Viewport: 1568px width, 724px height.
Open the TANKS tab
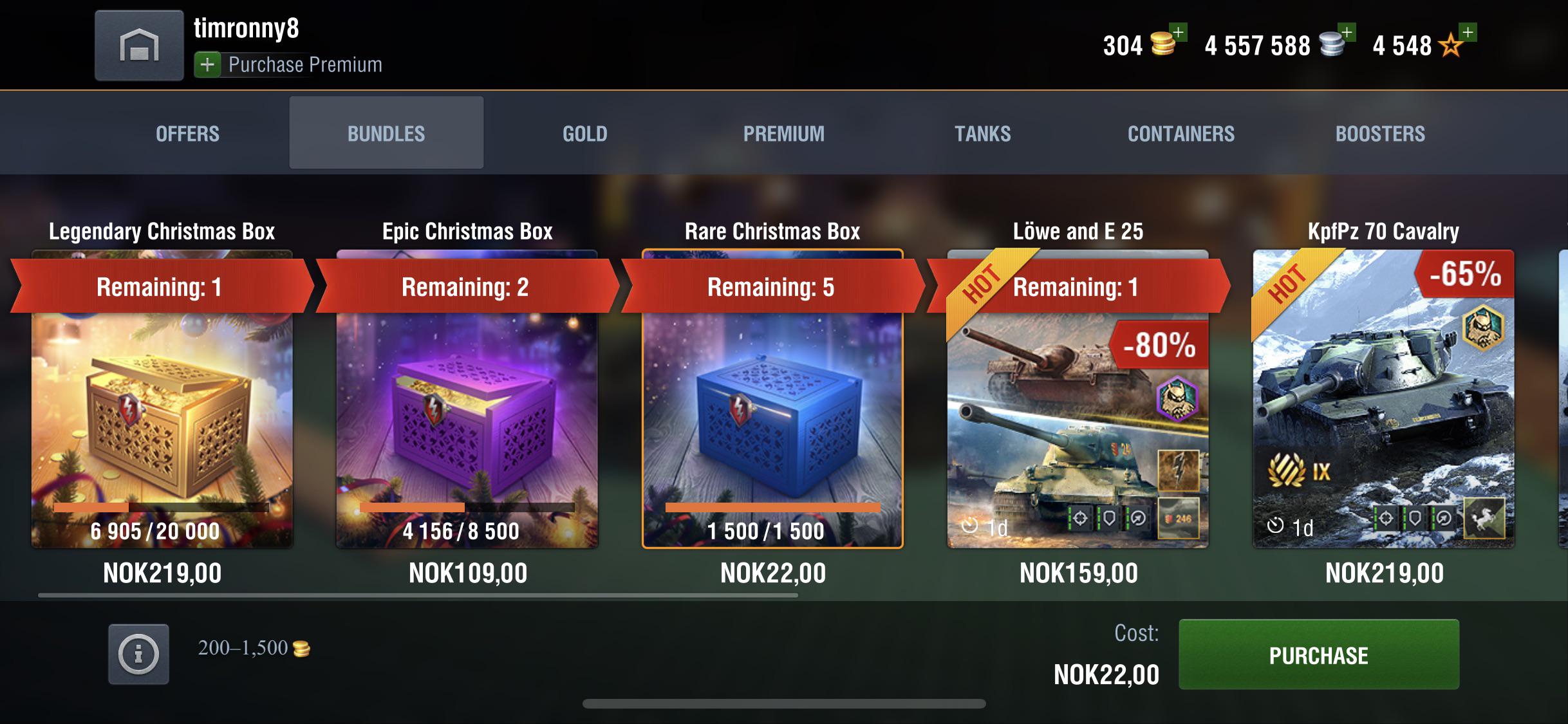(x=982, y=133)
